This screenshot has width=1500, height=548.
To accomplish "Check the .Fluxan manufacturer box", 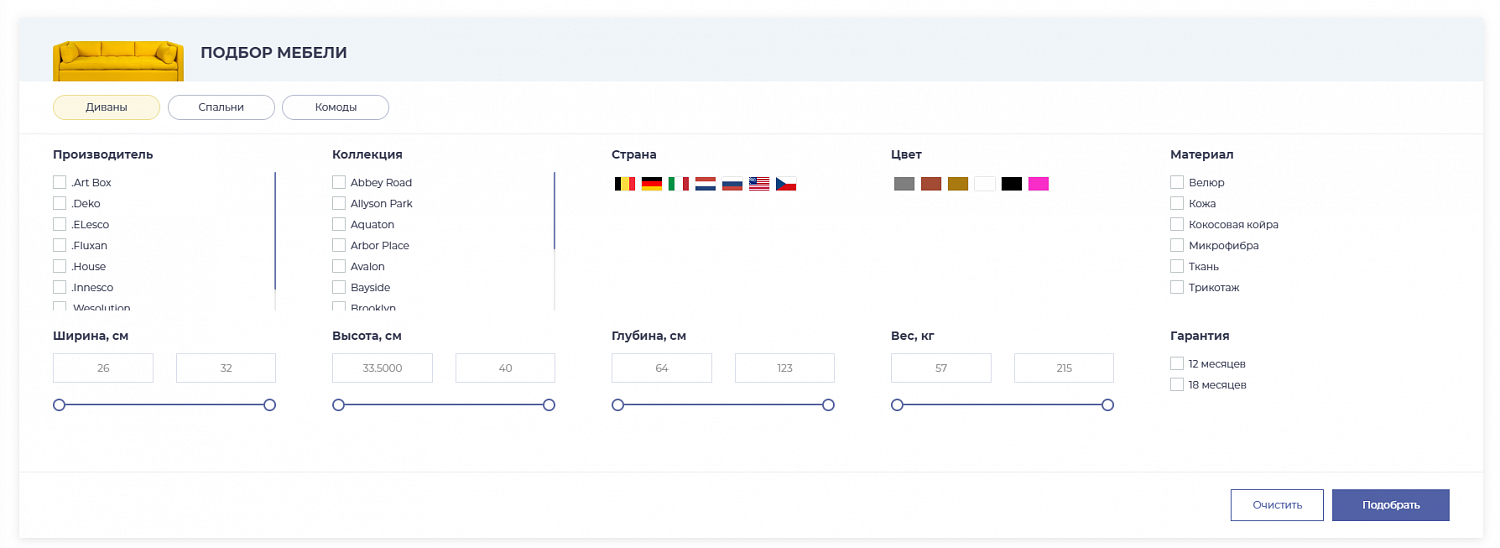I will tap(60, 245).
